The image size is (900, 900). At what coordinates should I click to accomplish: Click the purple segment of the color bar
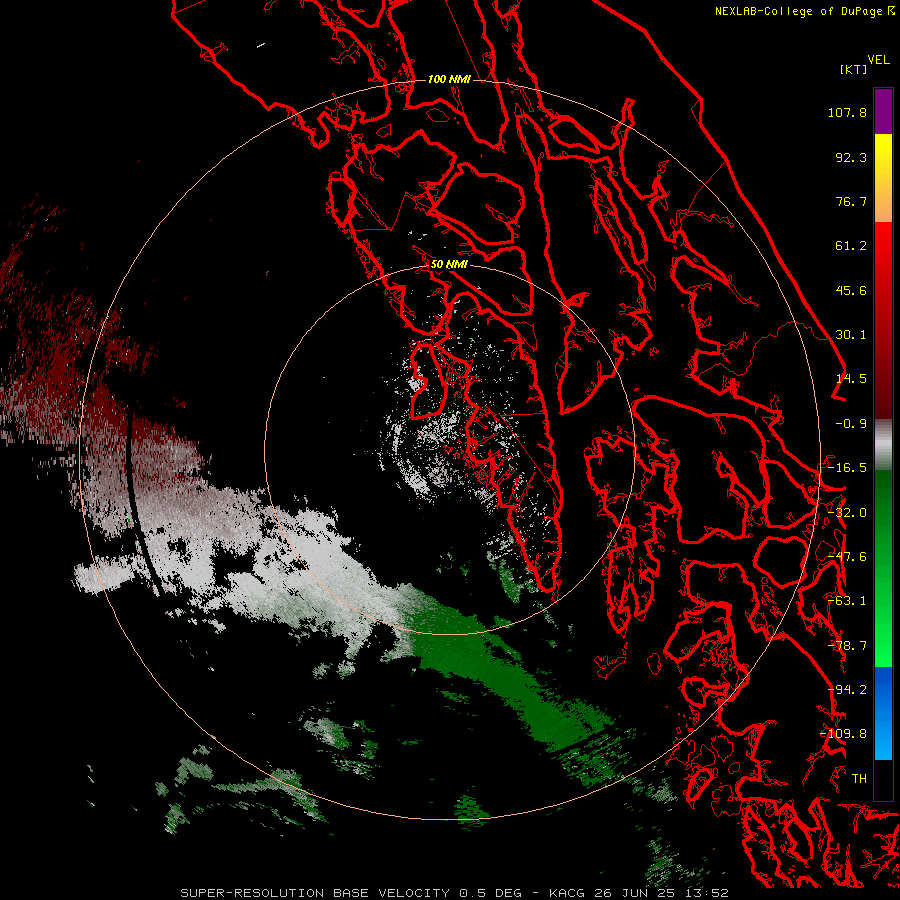pyautogui.click(x=883, y=112)
